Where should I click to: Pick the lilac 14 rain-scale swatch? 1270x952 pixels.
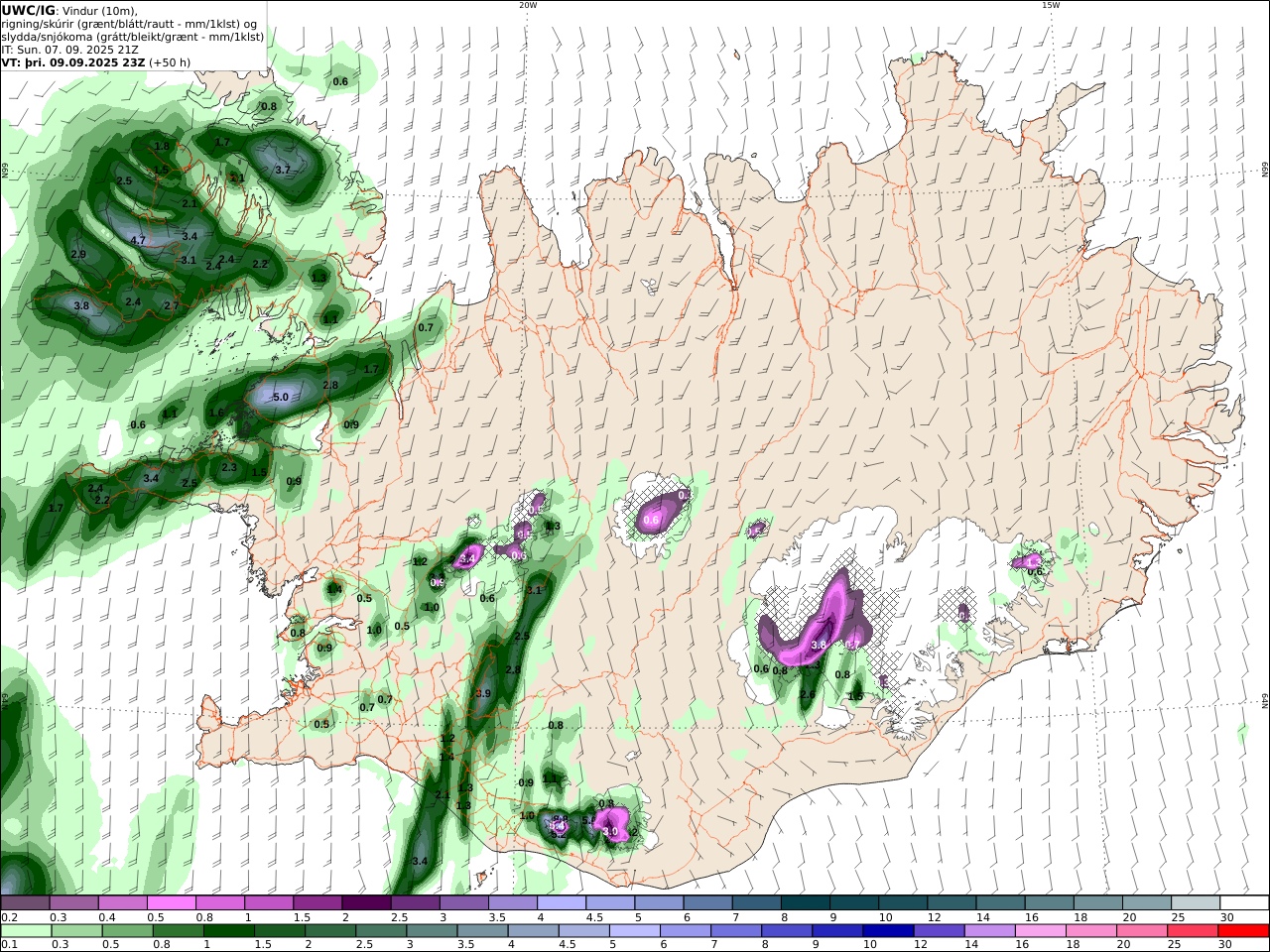989,931
